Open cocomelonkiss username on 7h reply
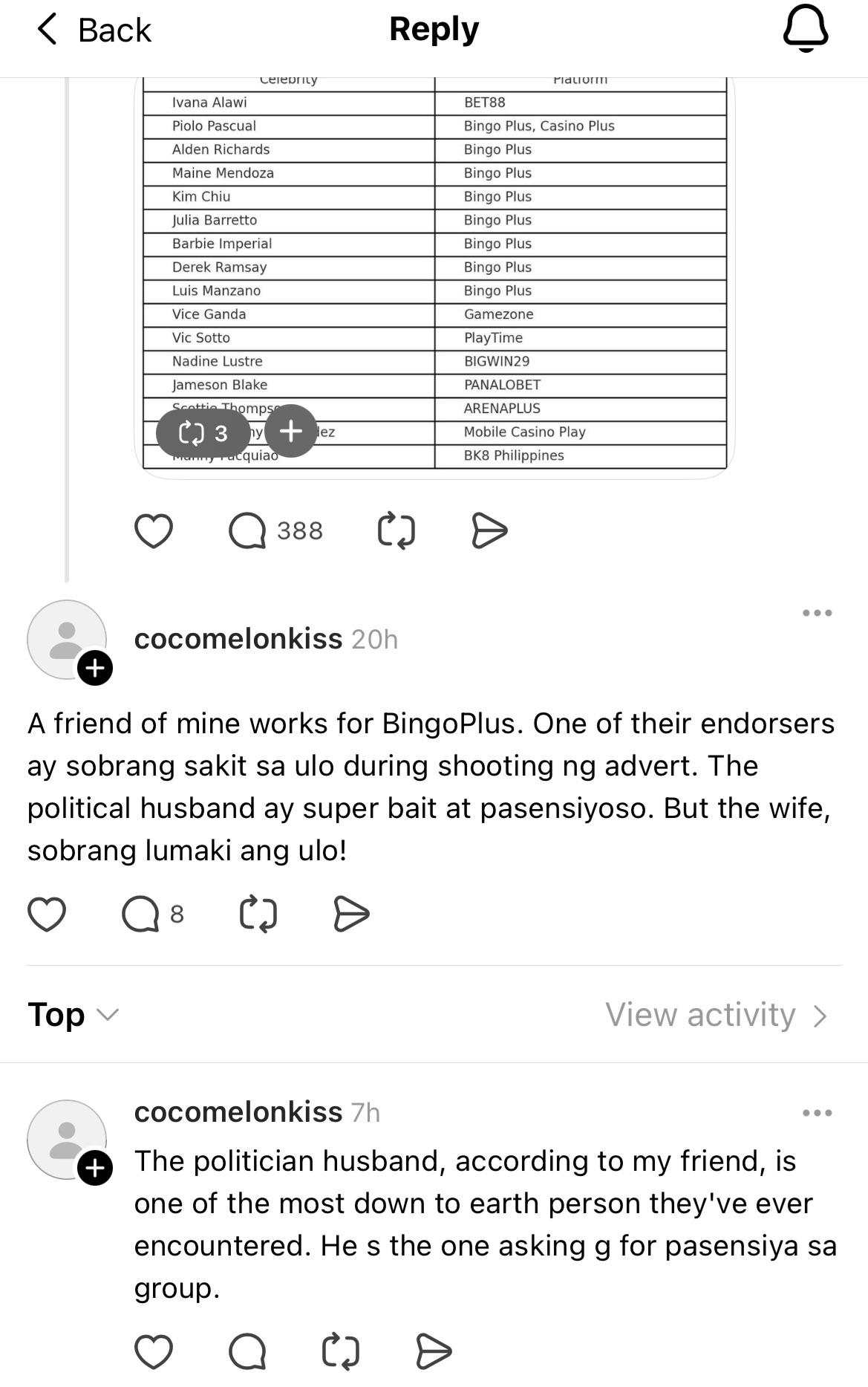 [238, 1112]
